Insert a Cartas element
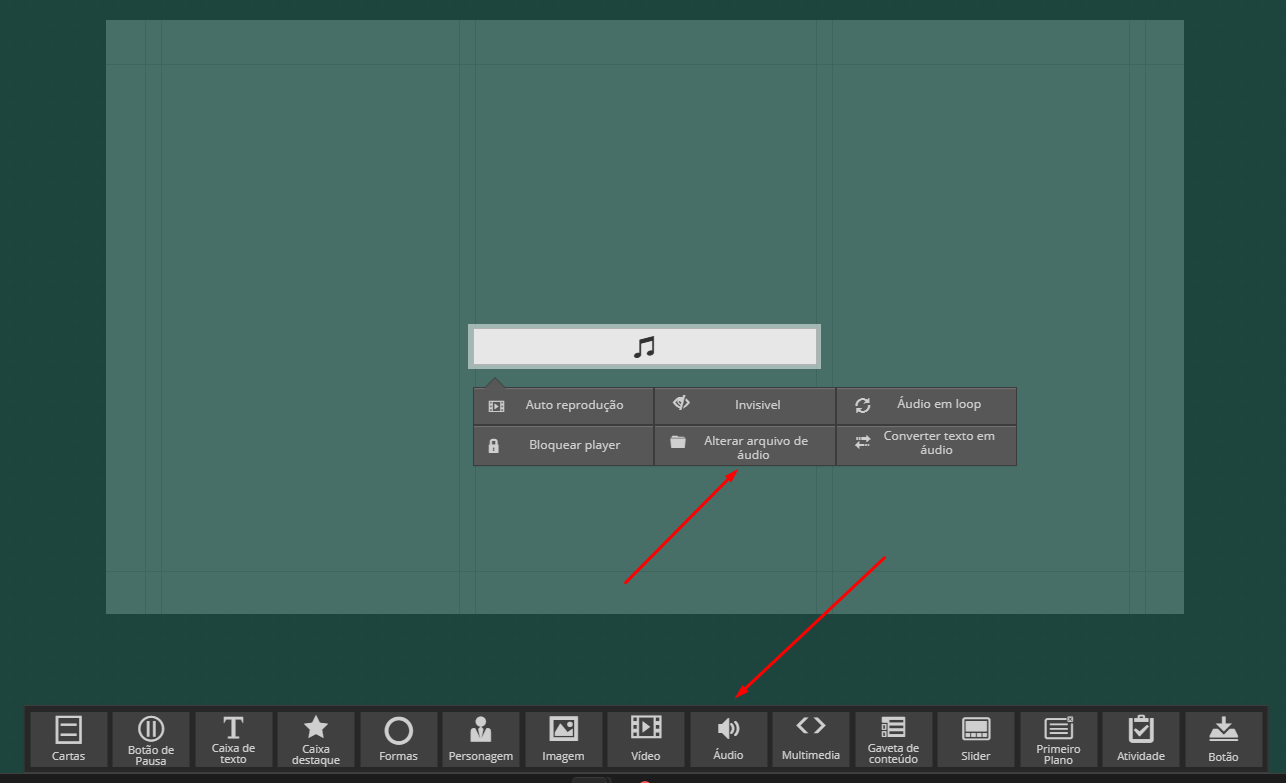Image resolution: width=1286 pixels, height=783 pixels. (x=68, y=739)
